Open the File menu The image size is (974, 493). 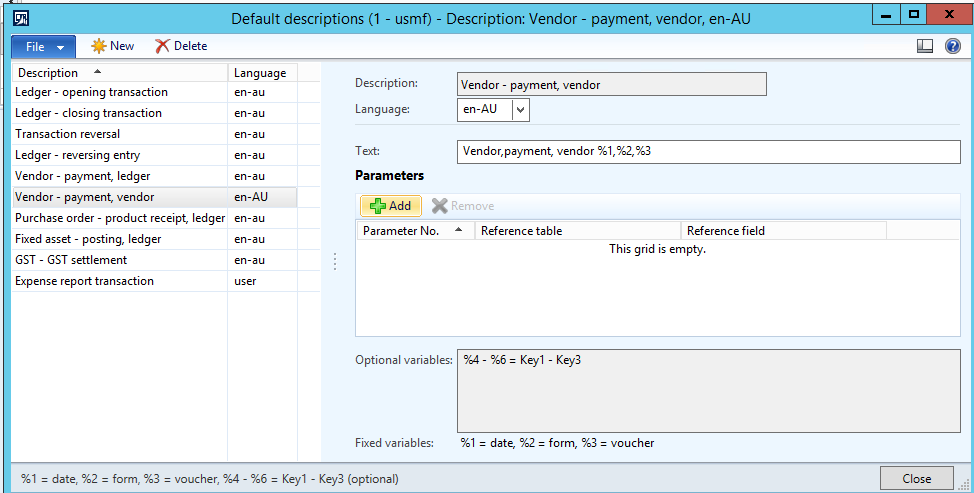point(35,47)
